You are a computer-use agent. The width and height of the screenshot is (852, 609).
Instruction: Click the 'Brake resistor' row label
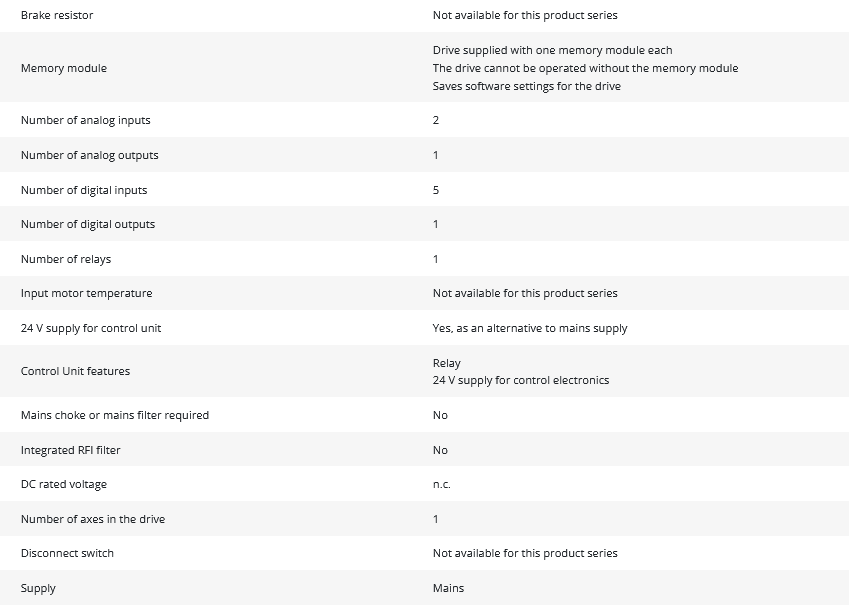[x=57, y=16]
